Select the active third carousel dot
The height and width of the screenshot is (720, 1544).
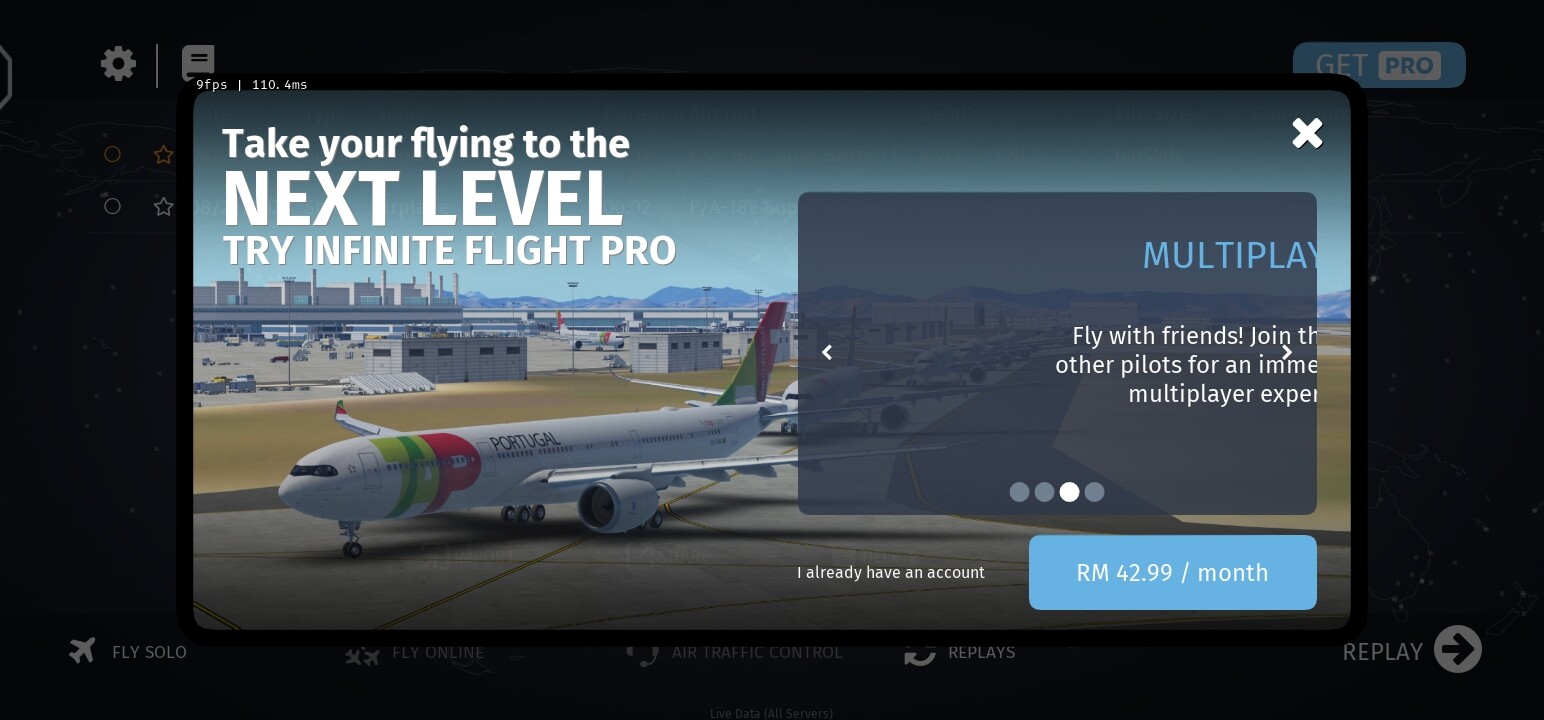(x=1069, y=492)
